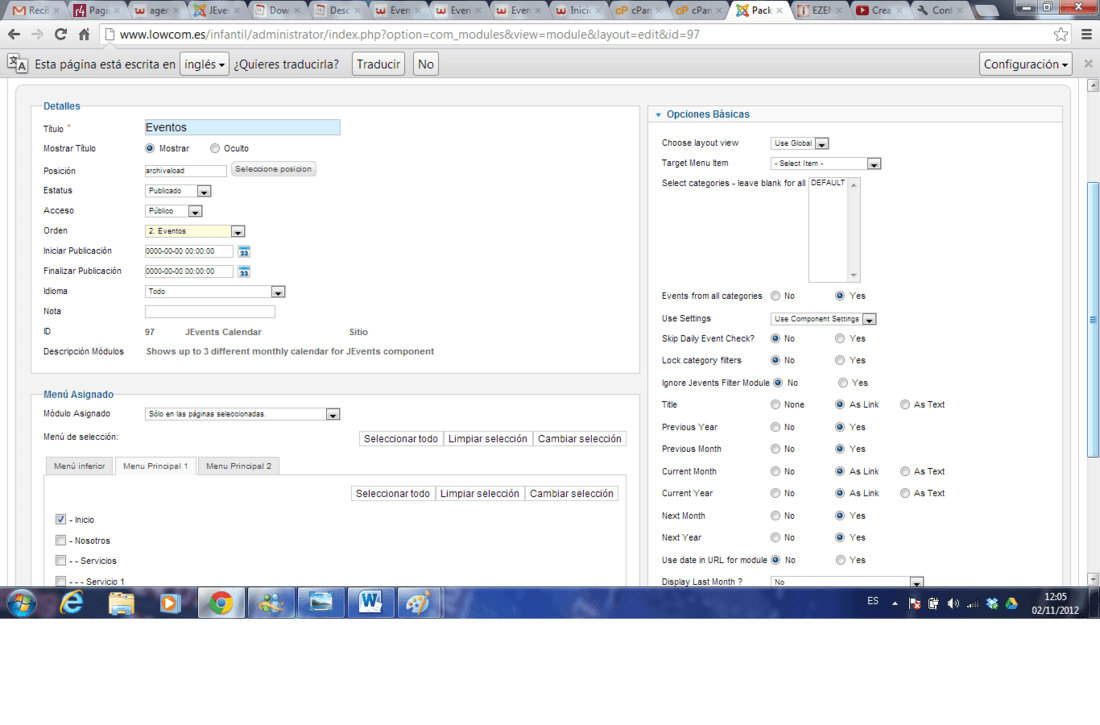Open Microsoft Word from the taskbar
1100x725 pixels.
(x=370, y=603)
